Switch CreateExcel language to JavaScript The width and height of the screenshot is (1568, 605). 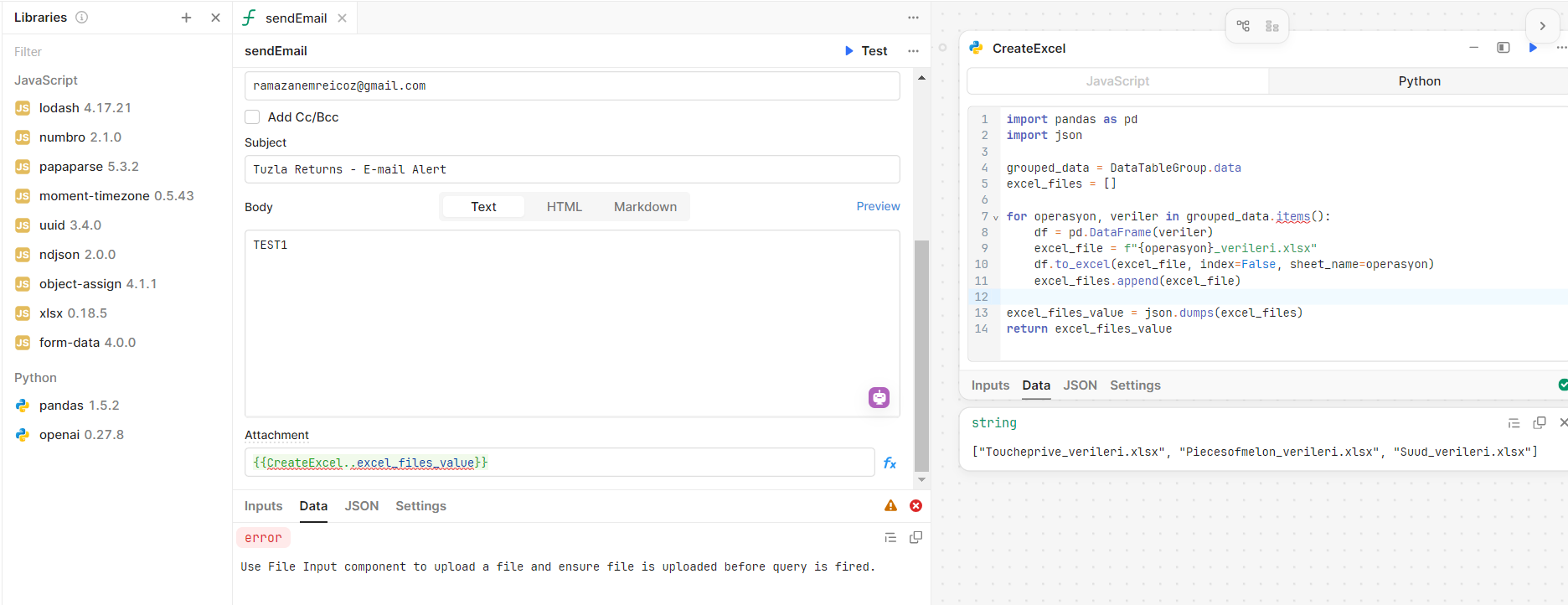click(1117, 81)
